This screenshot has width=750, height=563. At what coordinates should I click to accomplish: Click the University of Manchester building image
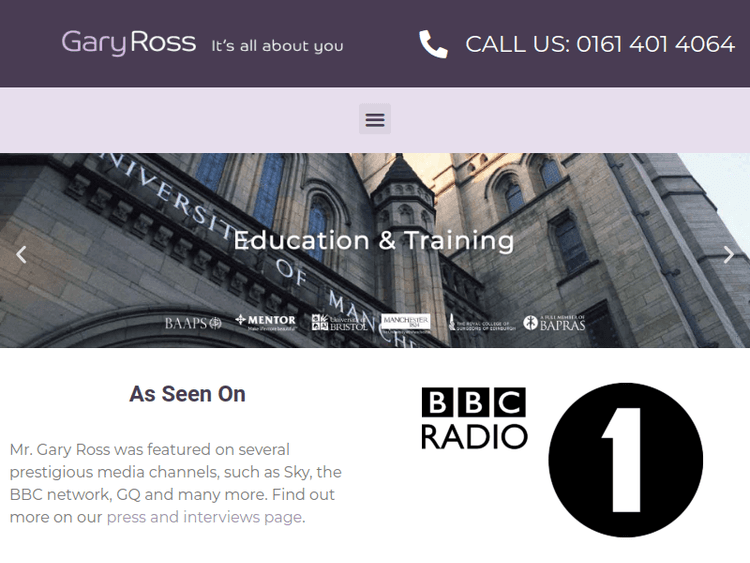click(x=600, y=200)
